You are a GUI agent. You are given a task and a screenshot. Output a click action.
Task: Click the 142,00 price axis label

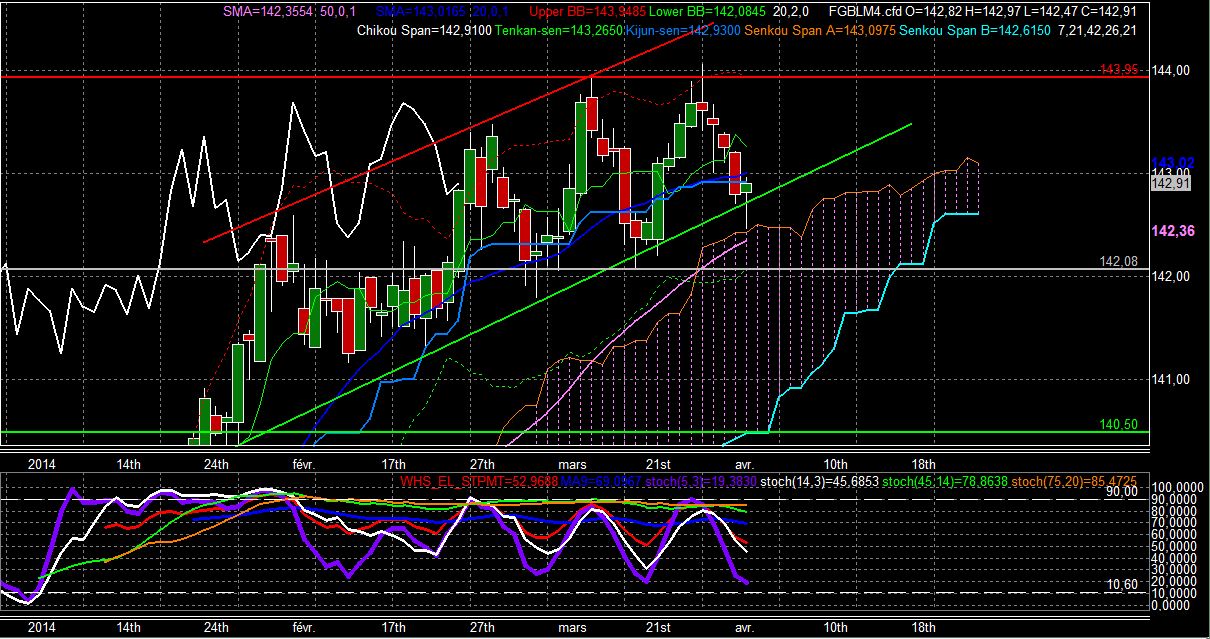click(1170, 277)
